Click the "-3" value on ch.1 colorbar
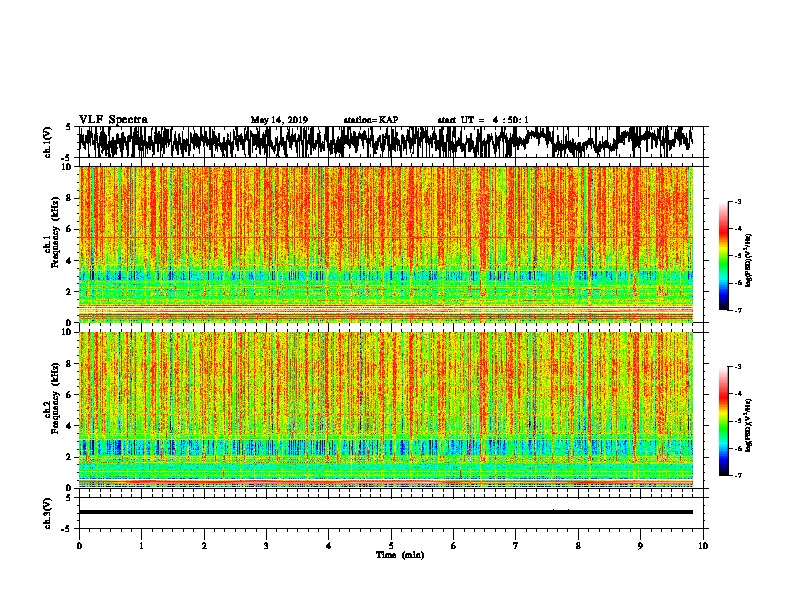This screenshot has height=612, width=792. point(737,201)
